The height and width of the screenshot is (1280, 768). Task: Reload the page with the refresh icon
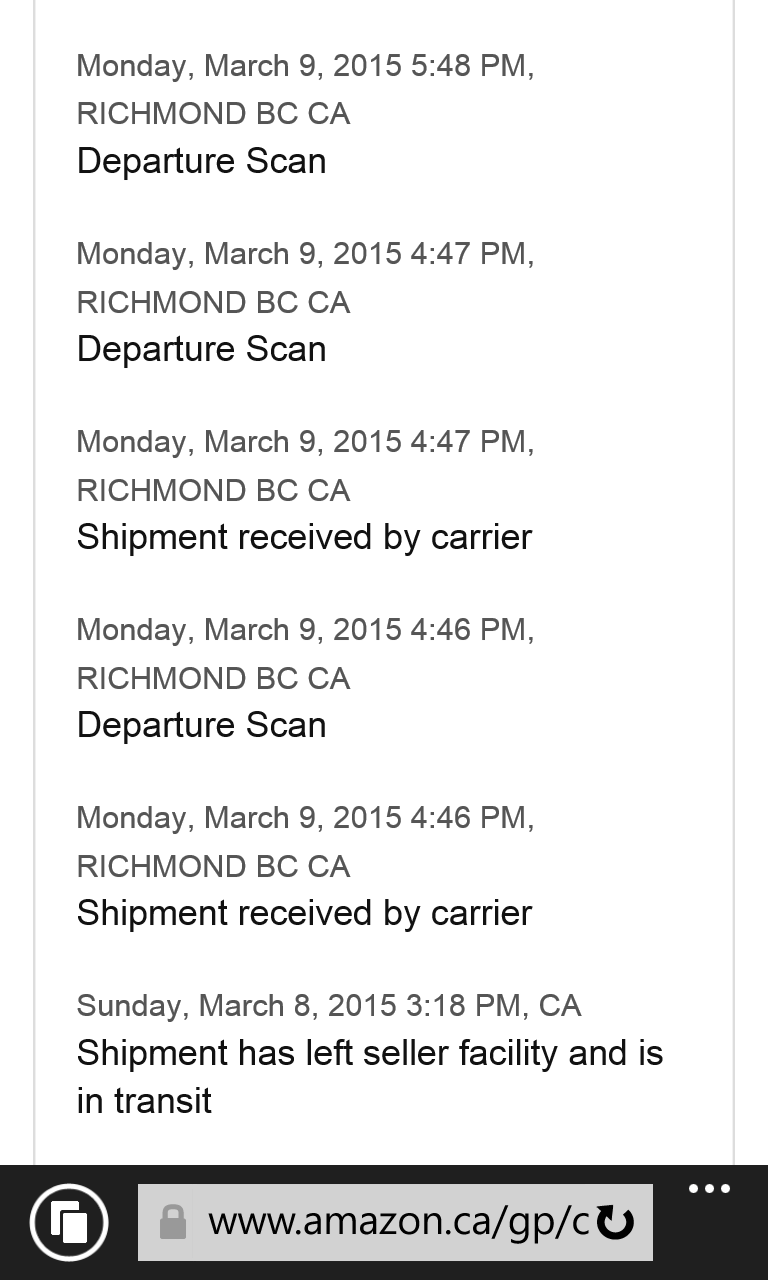click(x=615, y=1222)
